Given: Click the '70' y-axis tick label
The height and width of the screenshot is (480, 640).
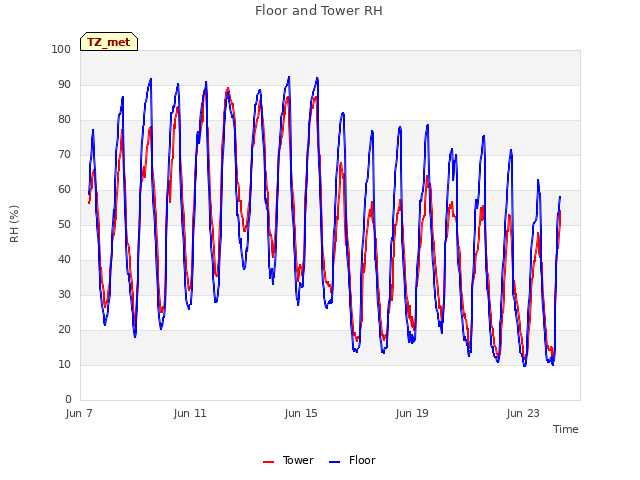Looking at the screenshot, I should [x=64, y=155].
